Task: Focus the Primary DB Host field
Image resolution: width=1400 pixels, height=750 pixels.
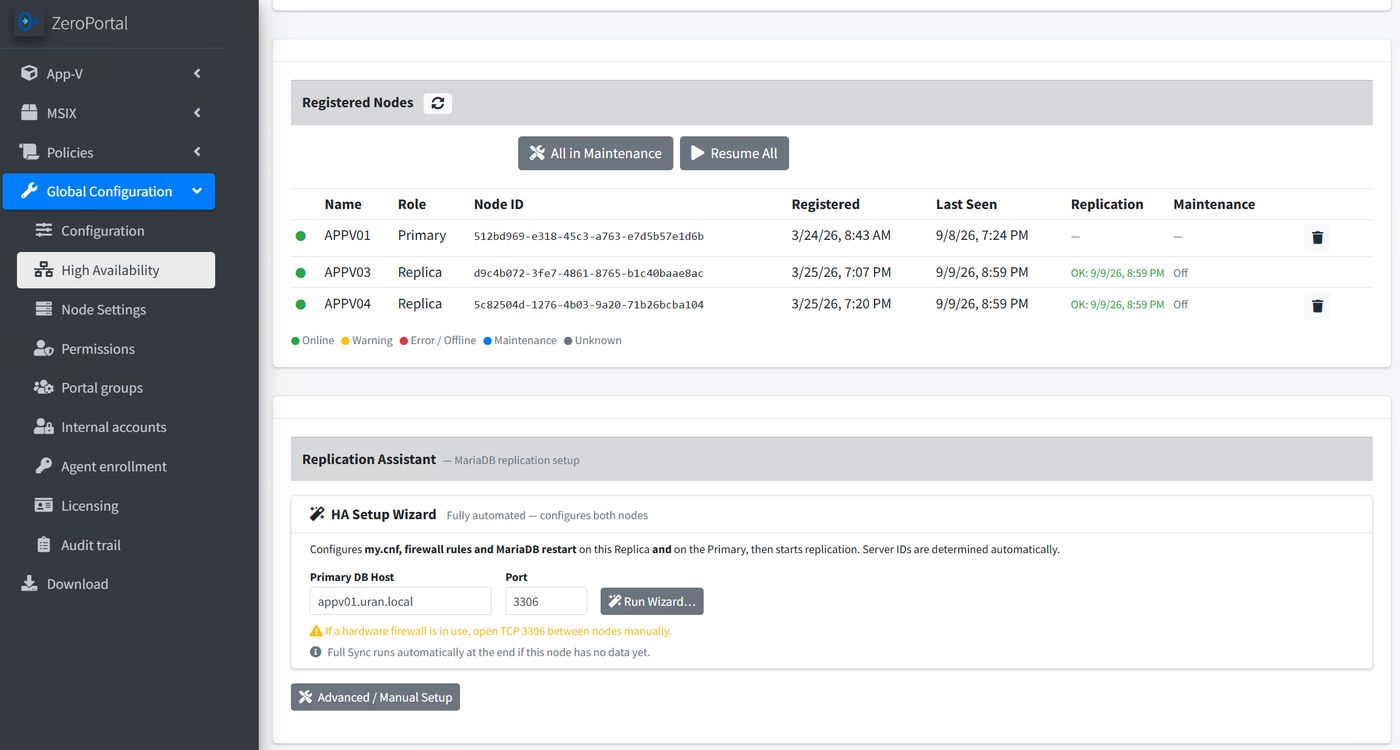Action: [x=400, y=601]
